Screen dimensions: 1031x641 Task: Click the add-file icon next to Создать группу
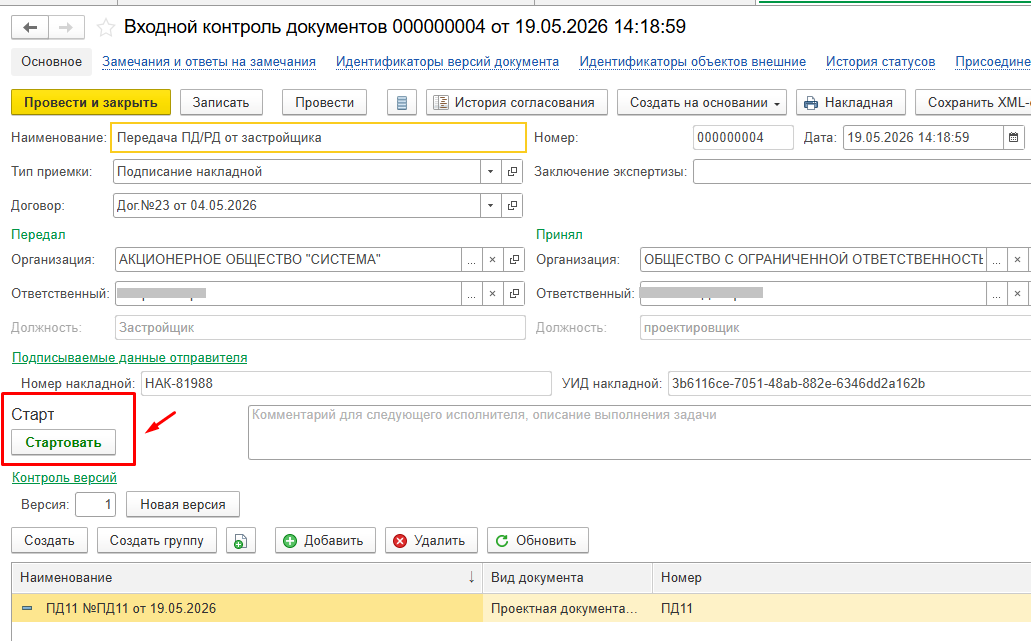[241, 541]
